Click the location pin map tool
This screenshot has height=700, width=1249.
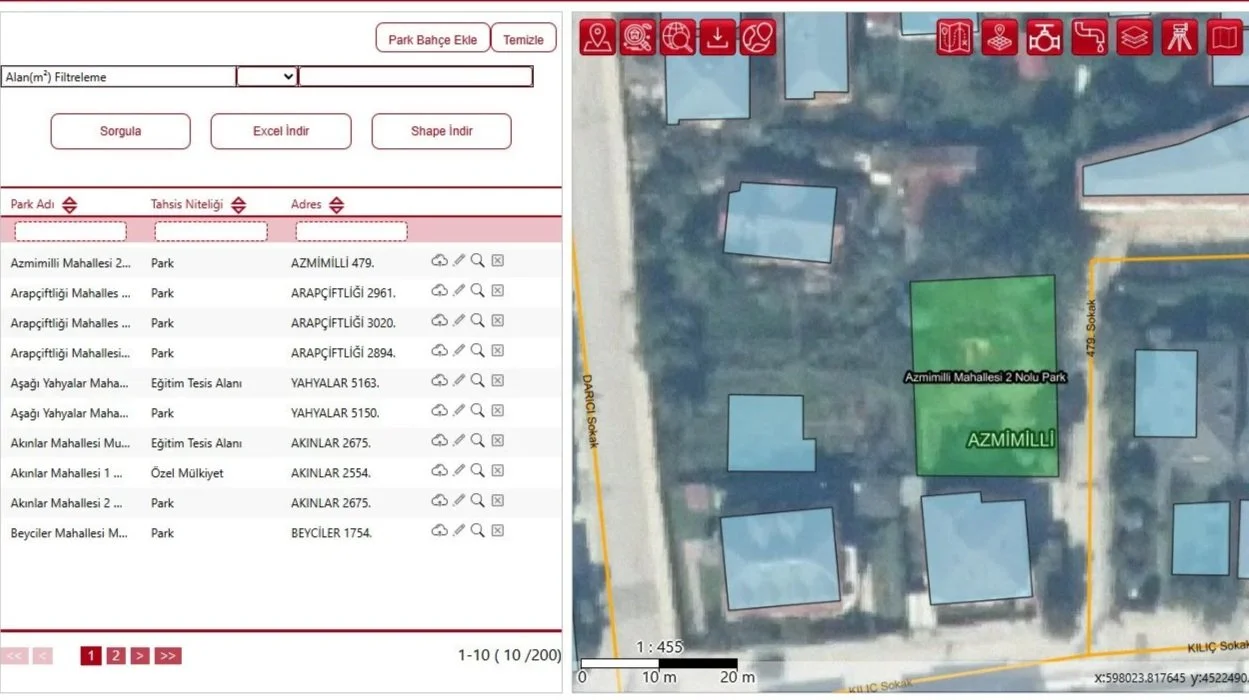[598, 38]
